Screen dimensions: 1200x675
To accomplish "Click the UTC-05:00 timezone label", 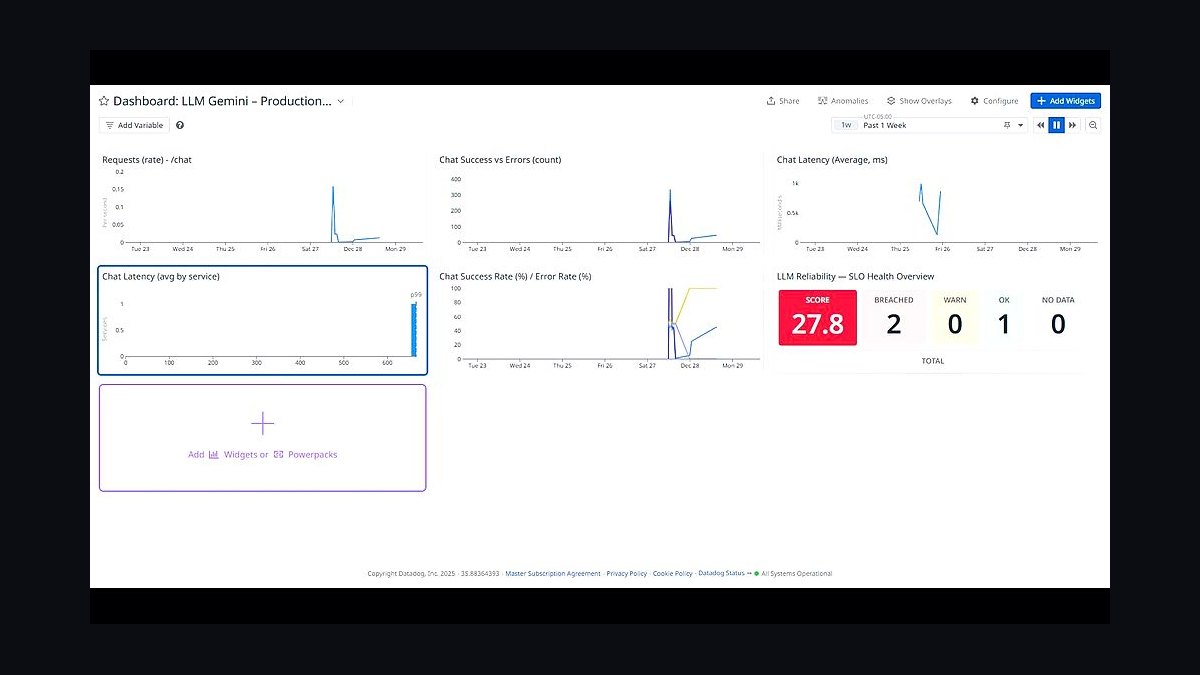I will click(x=876, y=117).
